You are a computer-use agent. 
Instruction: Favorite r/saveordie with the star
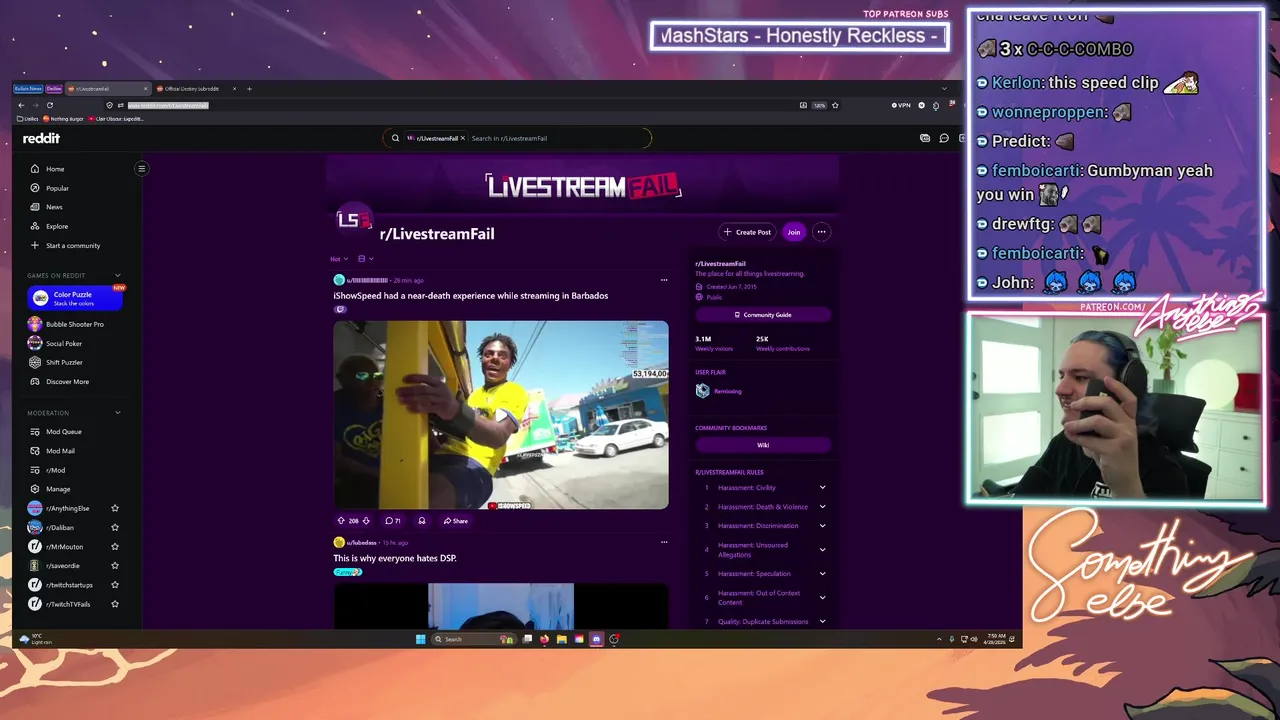point(115,565)
